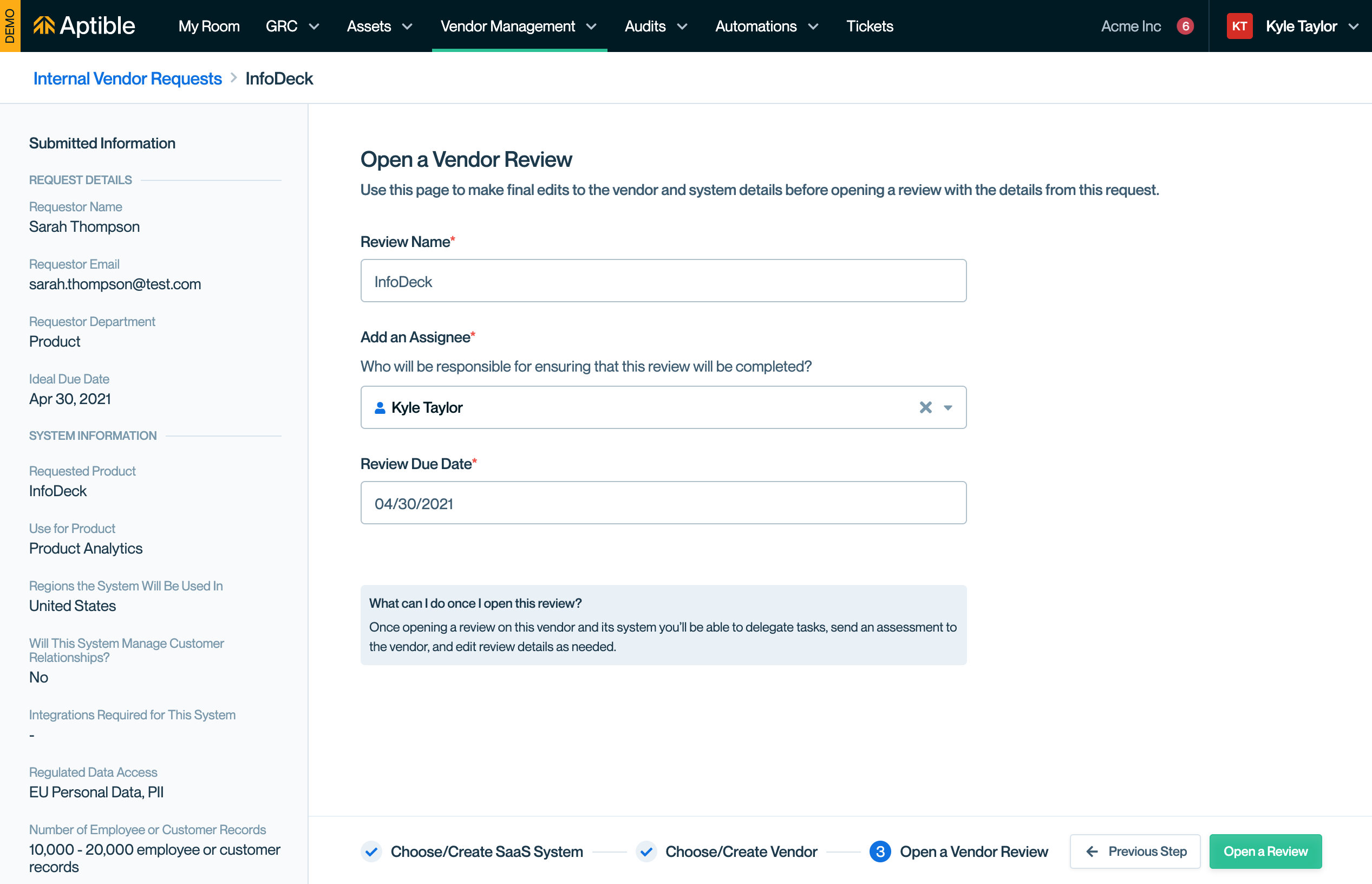The image size is (1372, 884).
Task: Open the Vendor Management menu
Action: click(519, 26)
